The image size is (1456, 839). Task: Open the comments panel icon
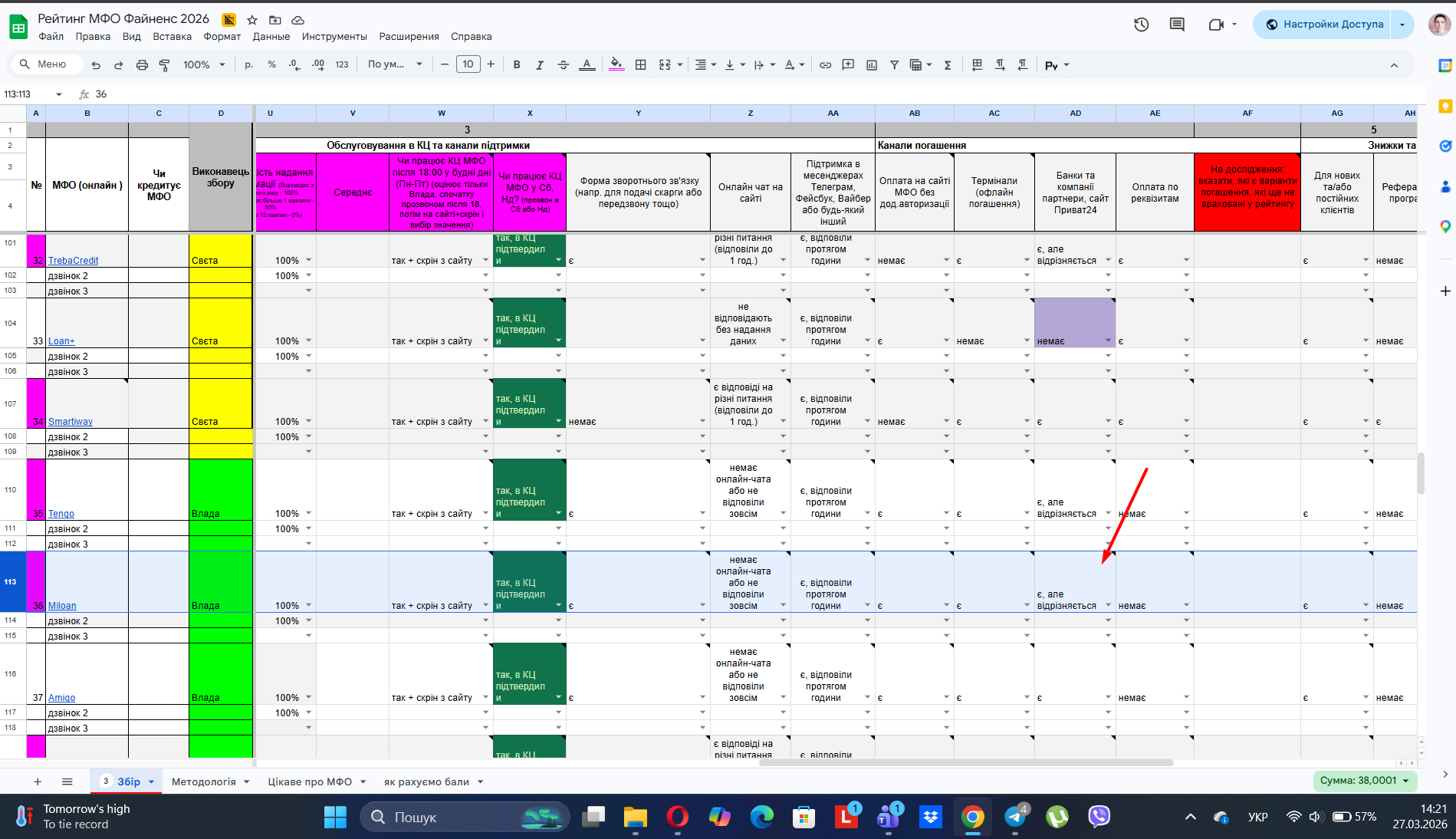click(x=1177, y=25)
